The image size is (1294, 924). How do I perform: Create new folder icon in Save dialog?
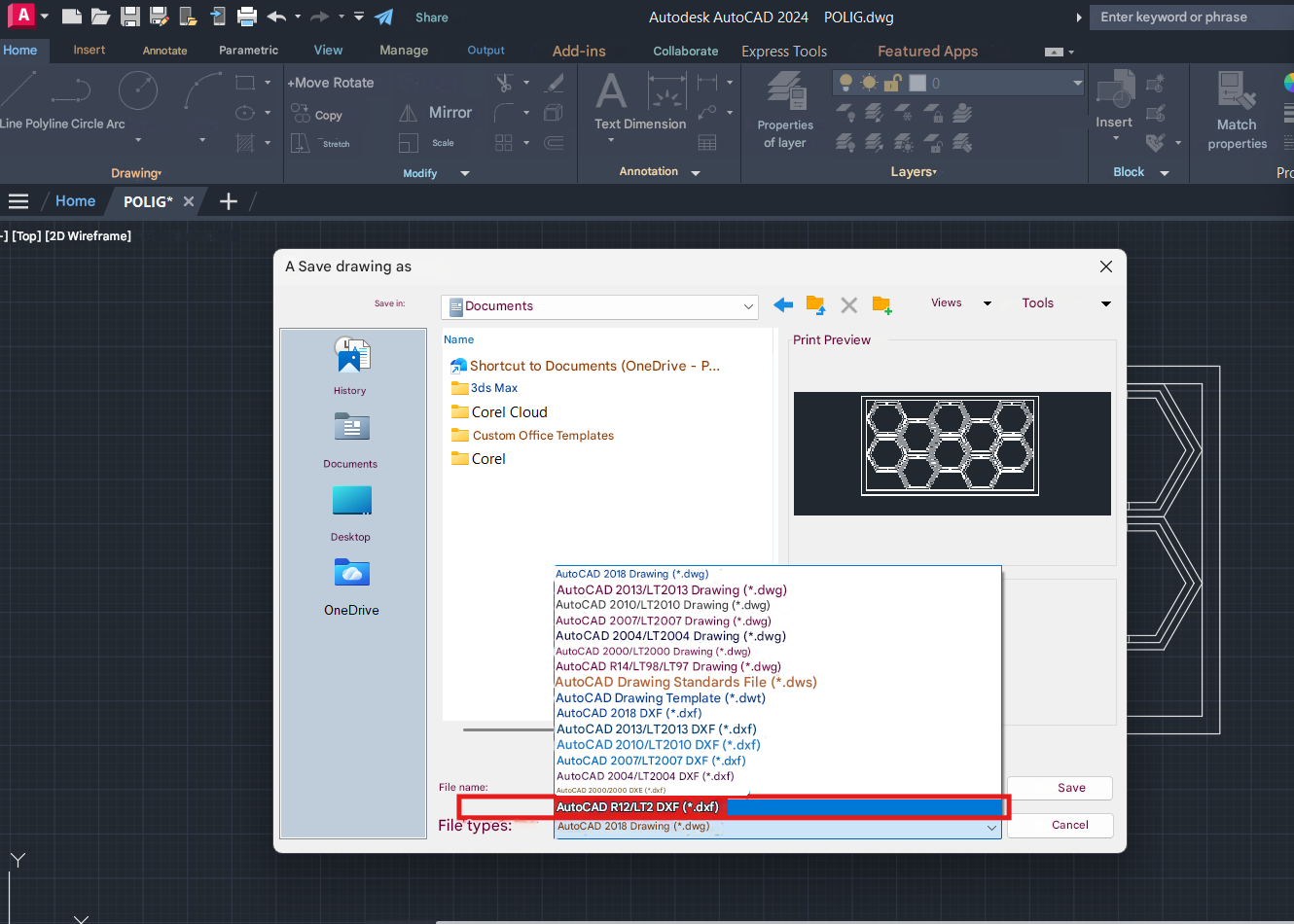(x=882, y=305)
